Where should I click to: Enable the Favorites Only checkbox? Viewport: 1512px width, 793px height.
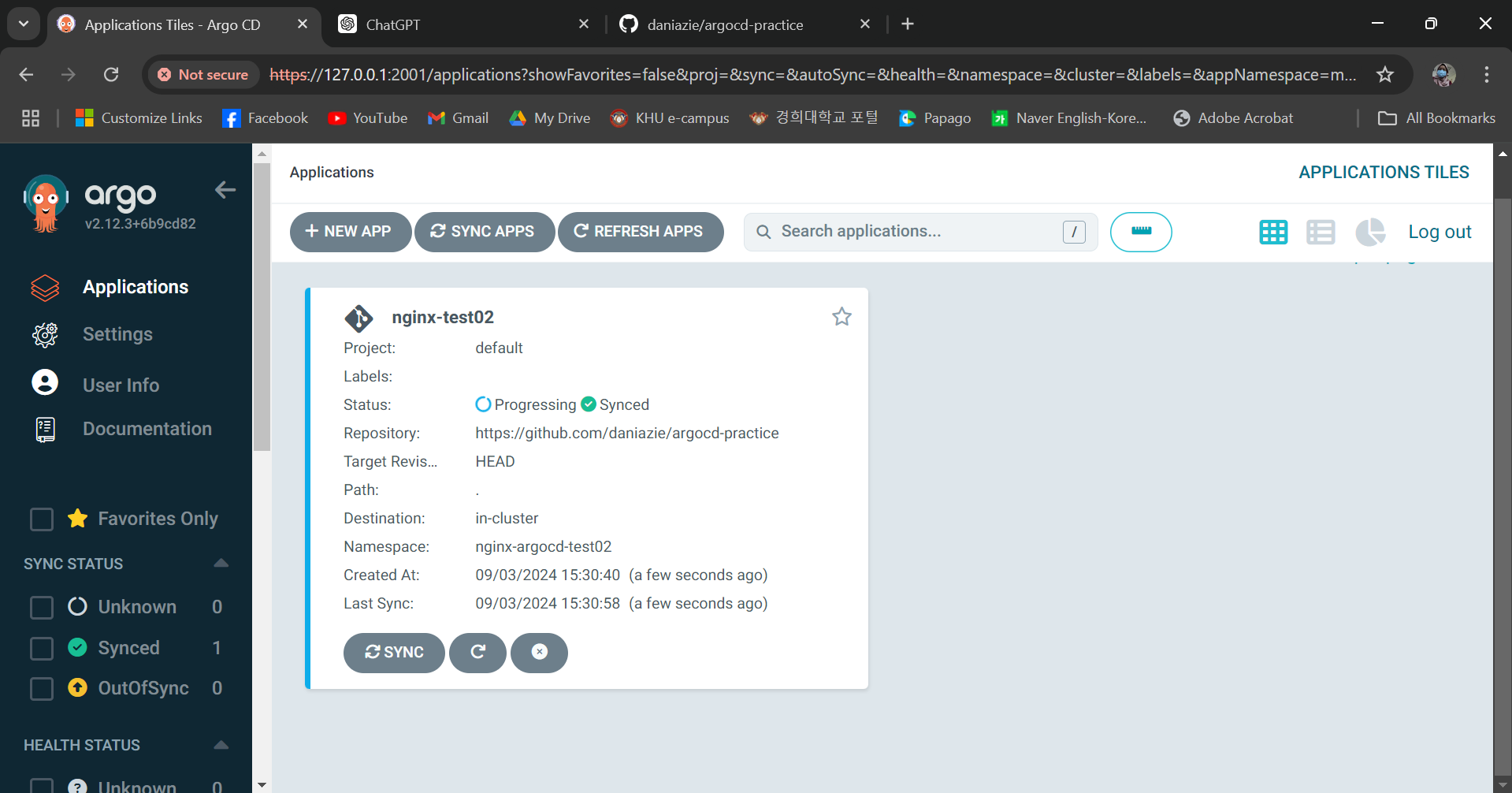point(42,519)
